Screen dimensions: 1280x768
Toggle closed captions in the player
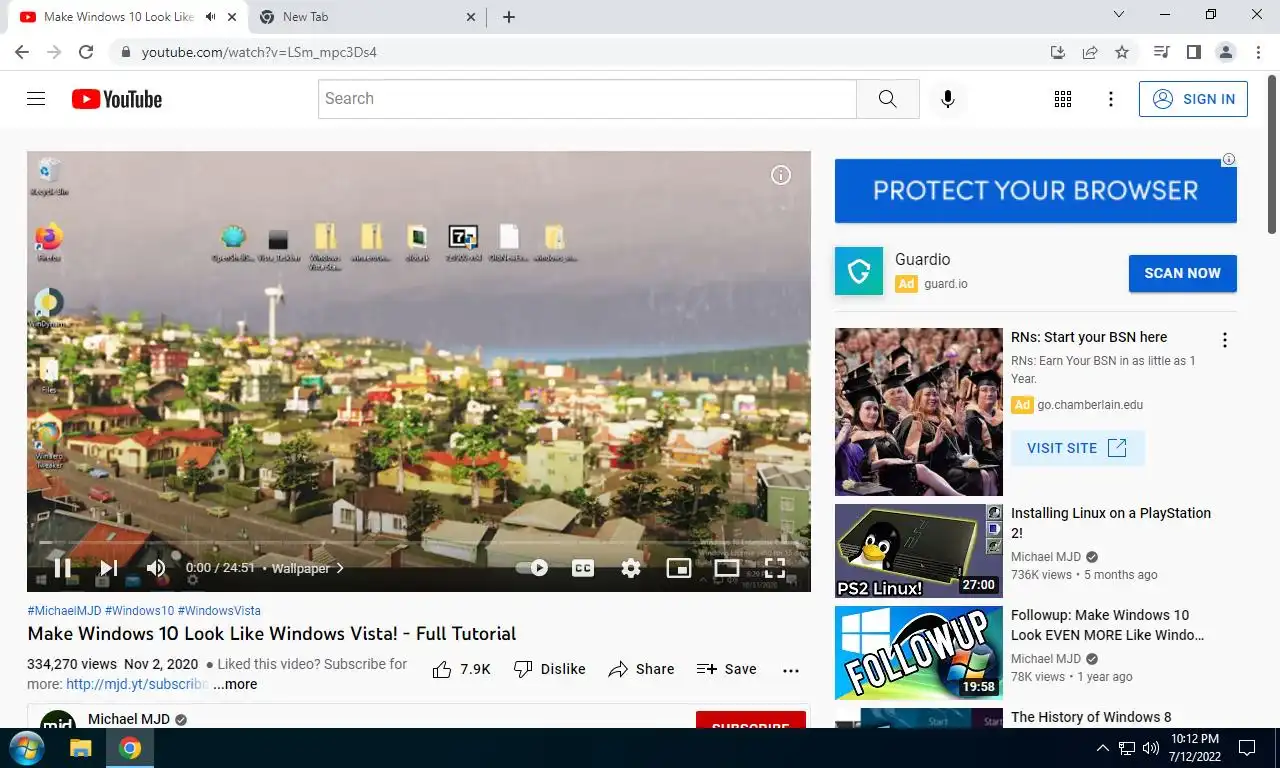tap(582, 568)
